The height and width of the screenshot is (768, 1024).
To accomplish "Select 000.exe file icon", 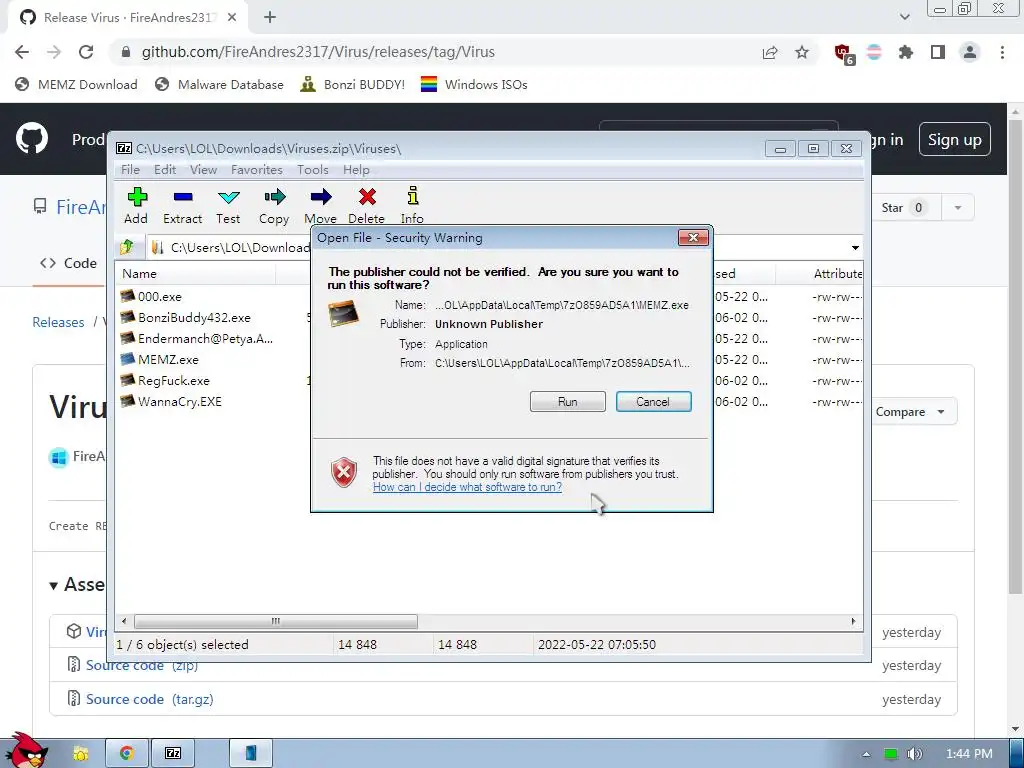I will [x=127, y=296].
